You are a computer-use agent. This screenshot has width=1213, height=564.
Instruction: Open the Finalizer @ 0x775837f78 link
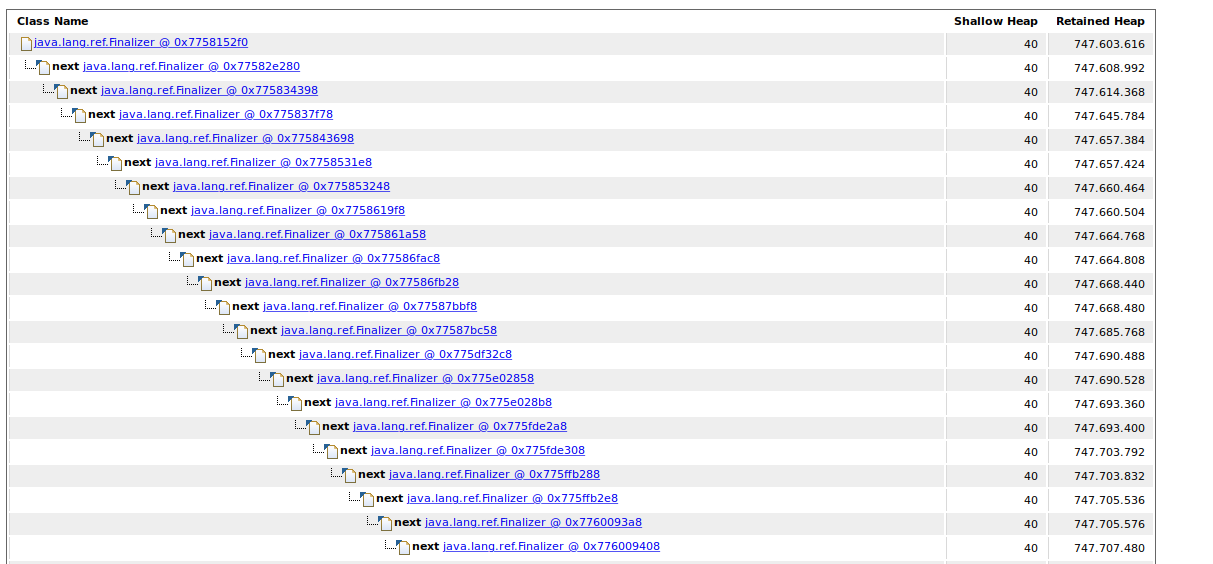226,114
